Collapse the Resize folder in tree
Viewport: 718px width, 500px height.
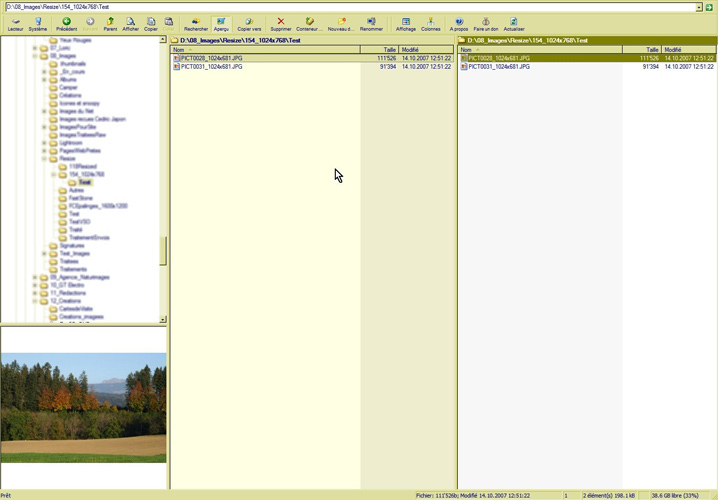point(44,158)
